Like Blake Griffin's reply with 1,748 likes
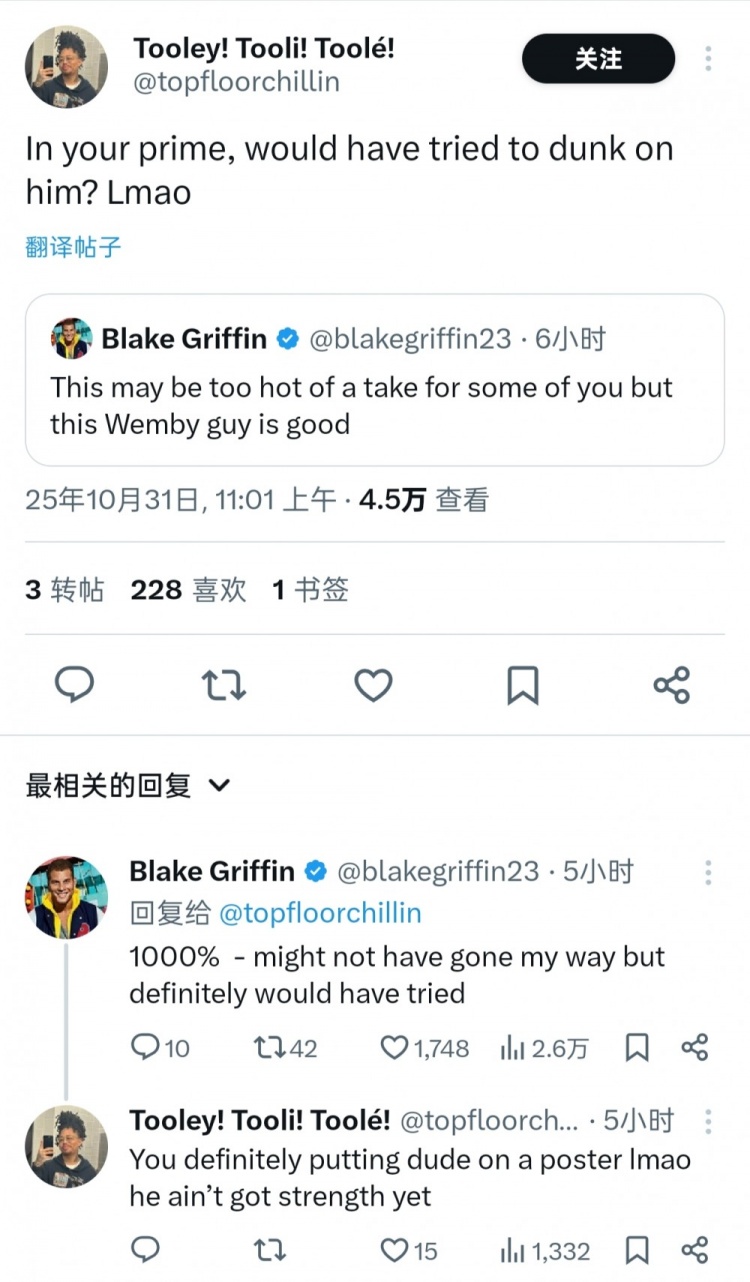 pos(396,1047)
